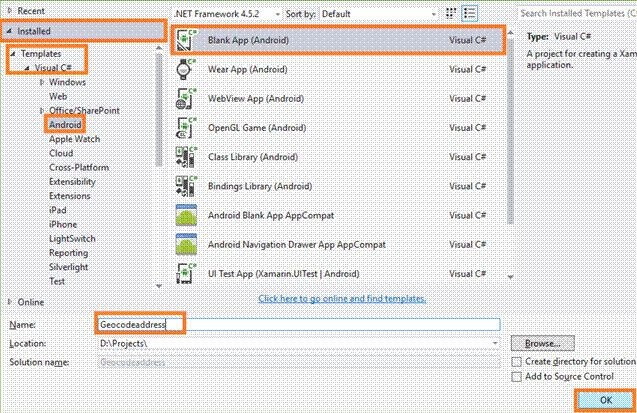Screen dimensions: 637x413
Task: Open the Location path dropdown
Action: [x=495, y=344]
